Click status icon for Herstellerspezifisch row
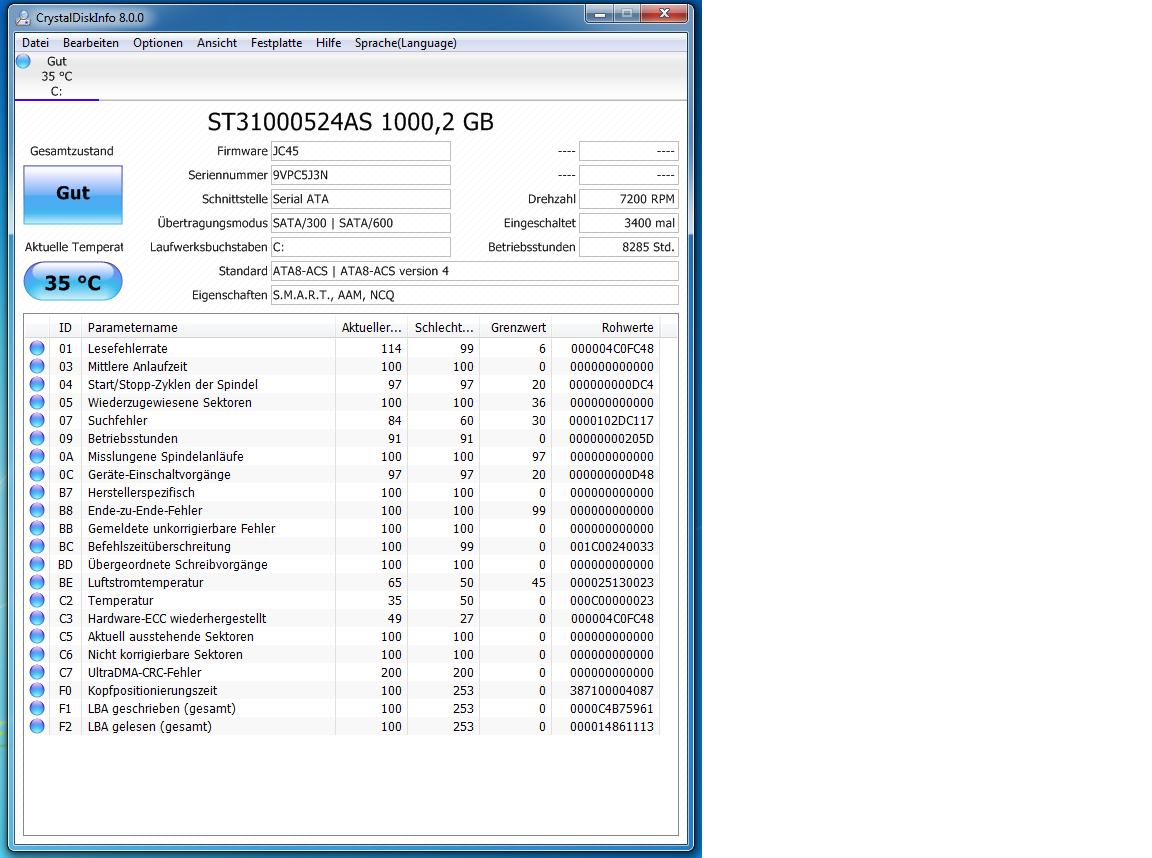Viewport: 1152px width, 858px height. click(37, 492)
